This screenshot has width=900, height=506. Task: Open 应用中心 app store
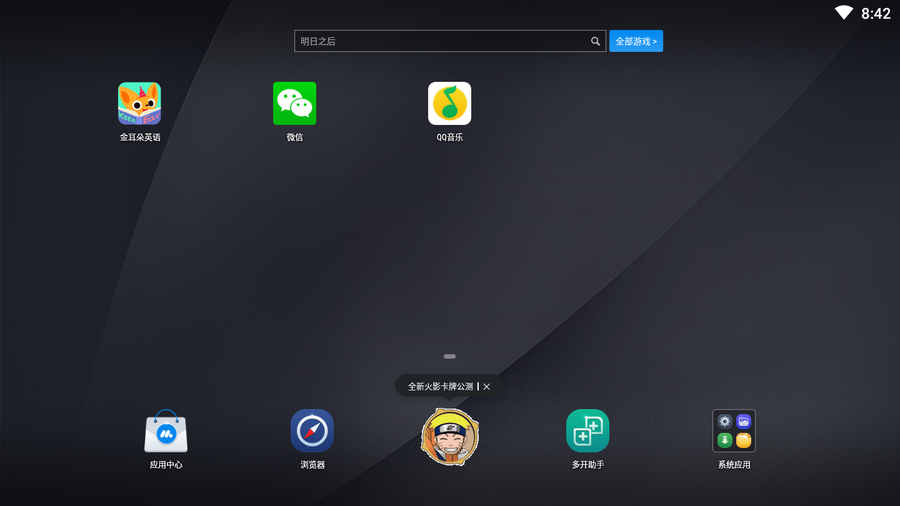(x=166, y=432)
